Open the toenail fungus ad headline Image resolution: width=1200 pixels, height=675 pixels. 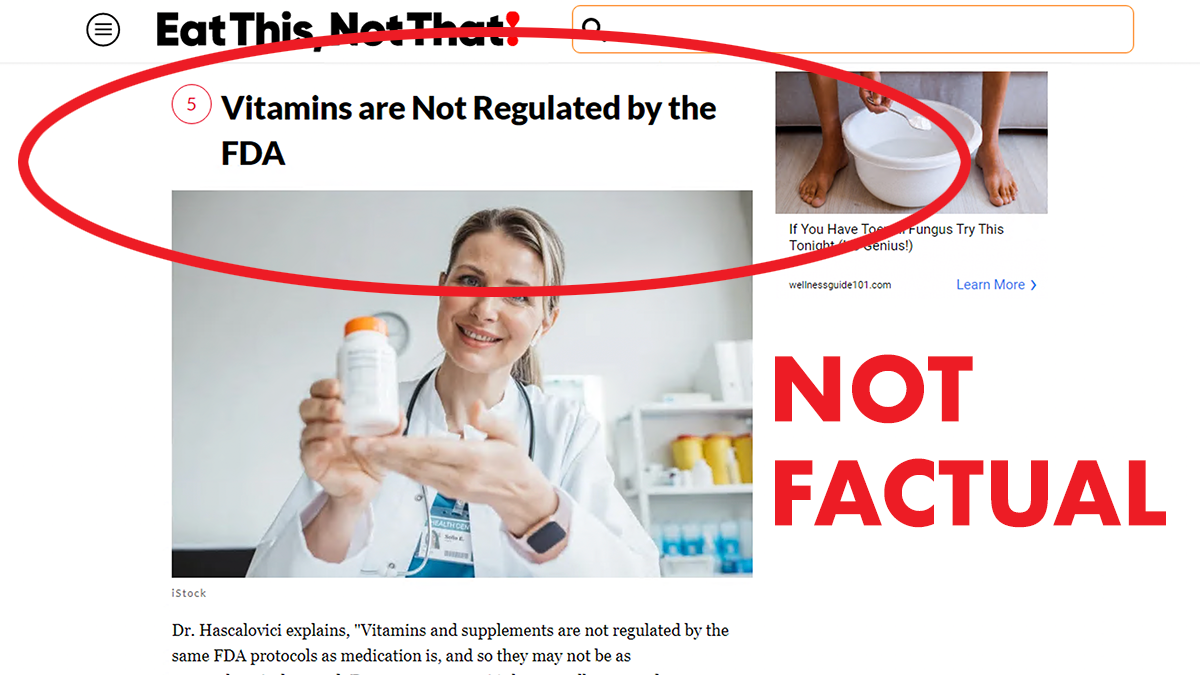(896, 237)
